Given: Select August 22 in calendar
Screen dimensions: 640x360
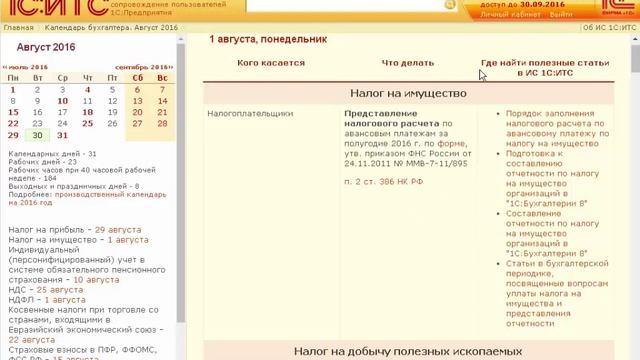Looking at the screenshot, I should click(13, 123).
